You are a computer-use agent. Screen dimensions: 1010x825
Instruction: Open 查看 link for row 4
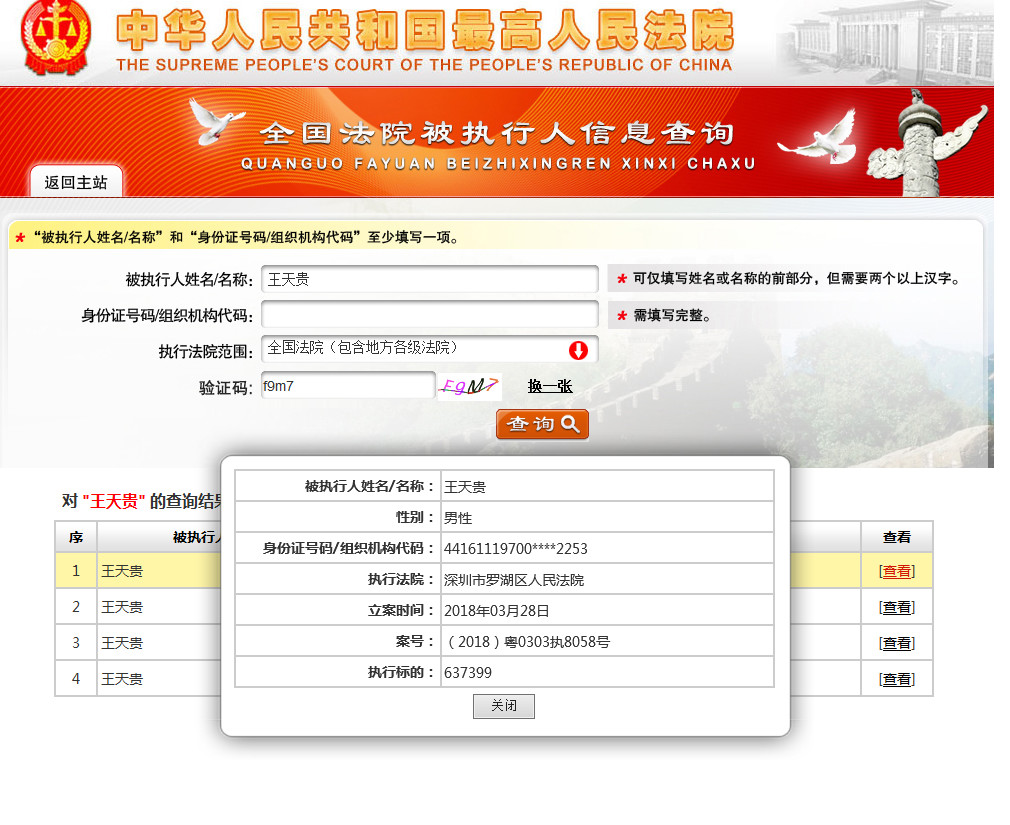[x=896, y=679]
